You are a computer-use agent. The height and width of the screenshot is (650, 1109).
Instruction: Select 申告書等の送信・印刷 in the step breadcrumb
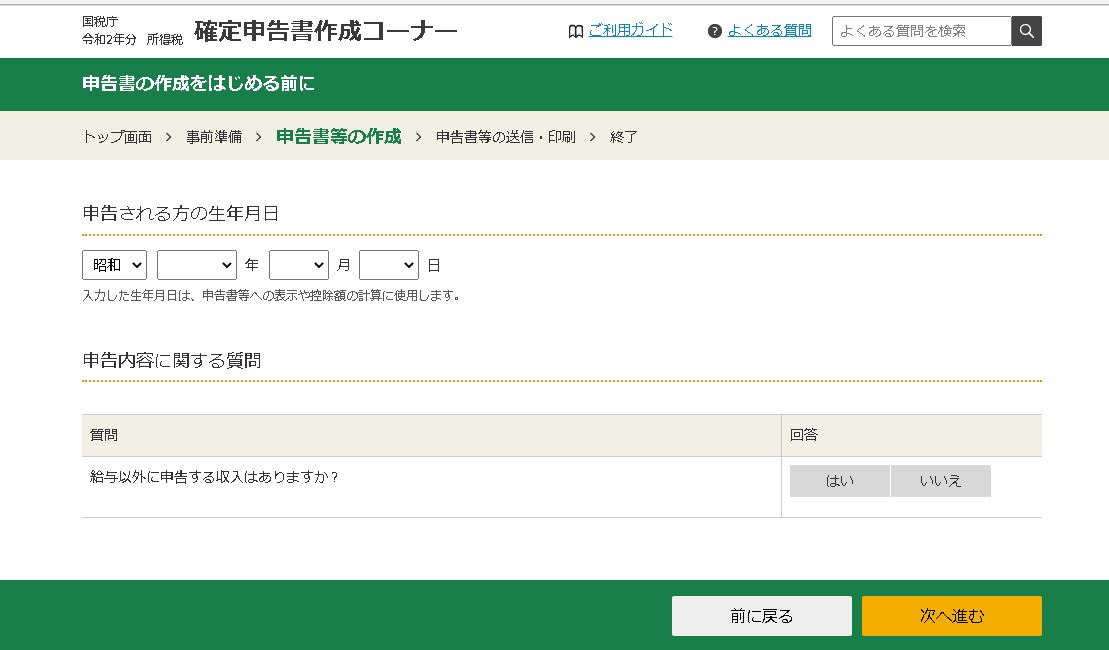pos(505,137)
